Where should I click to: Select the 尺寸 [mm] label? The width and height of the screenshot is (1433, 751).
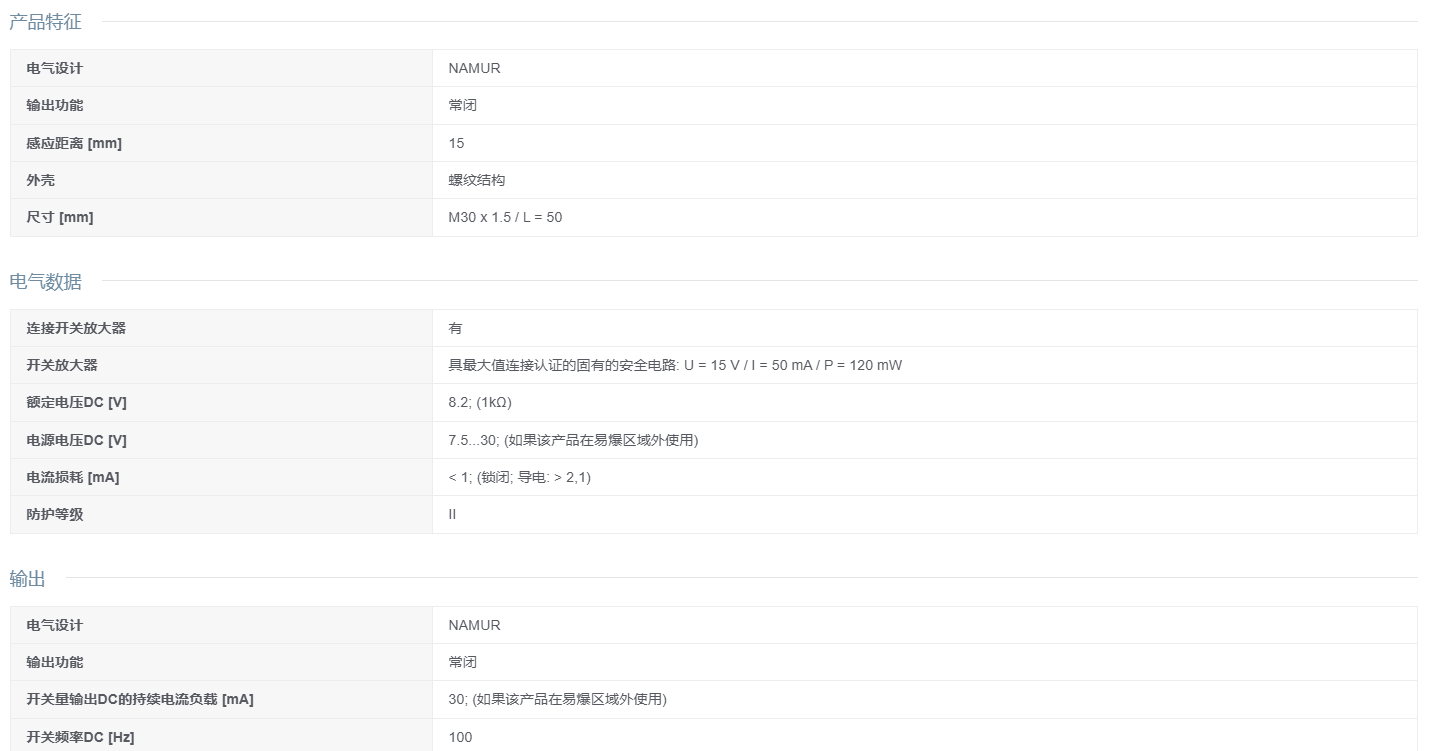click(x=60, y=217)
